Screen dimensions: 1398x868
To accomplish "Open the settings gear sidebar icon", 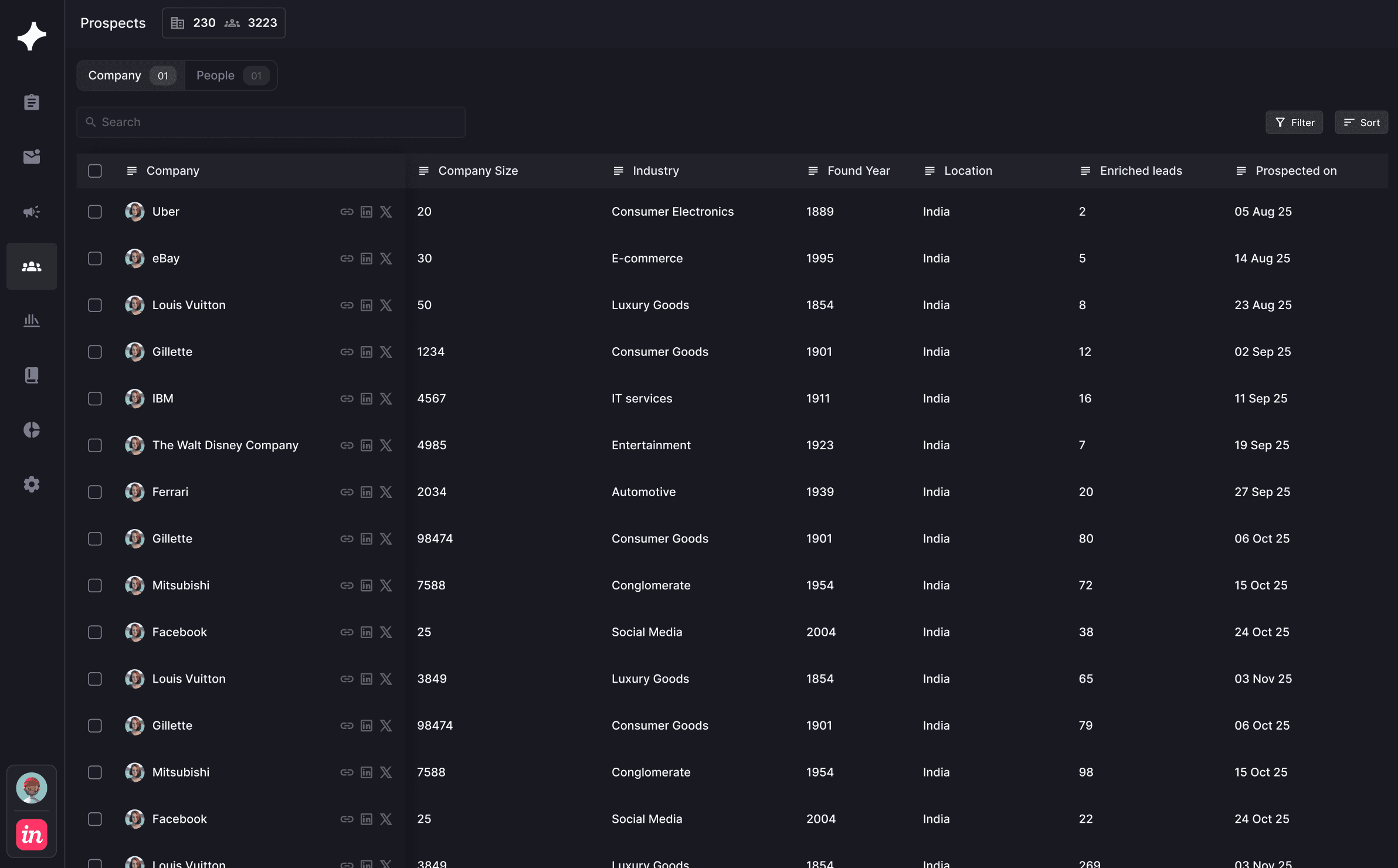I will [x=32, y=484].
